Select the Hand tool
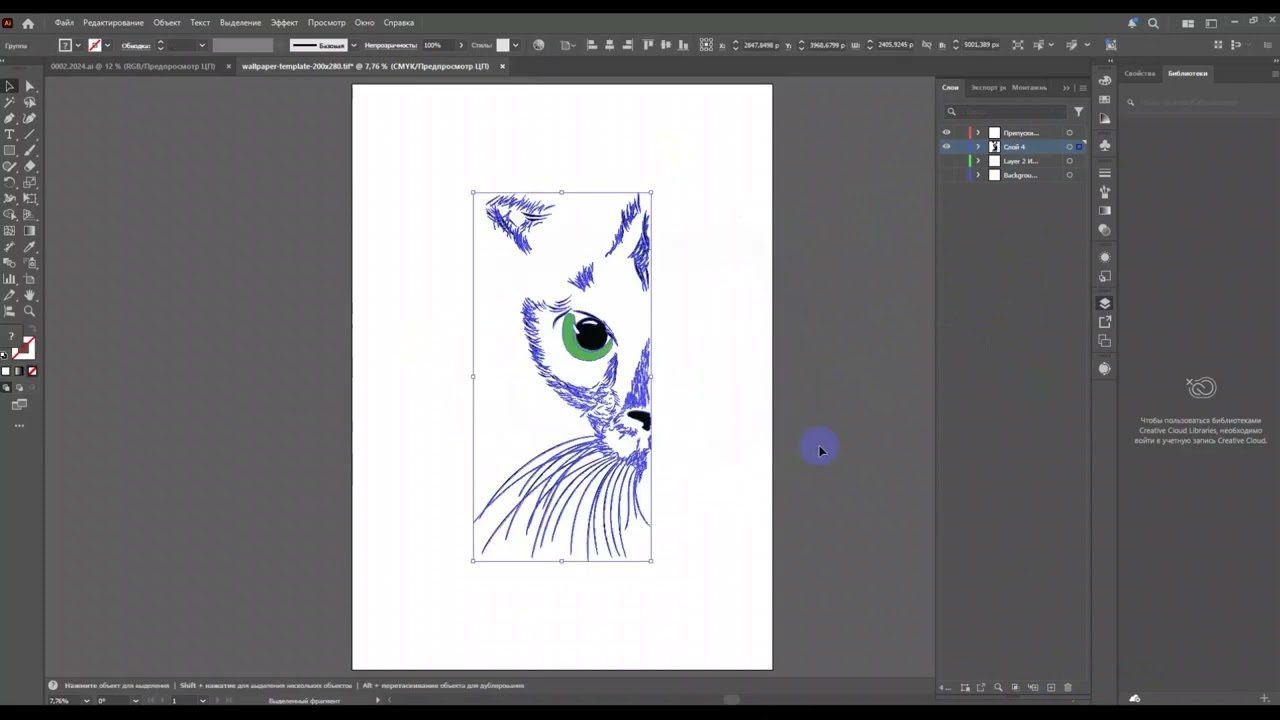Image resolution: width=1280 pixels, height=720 pixels. (x=29, y=295)
